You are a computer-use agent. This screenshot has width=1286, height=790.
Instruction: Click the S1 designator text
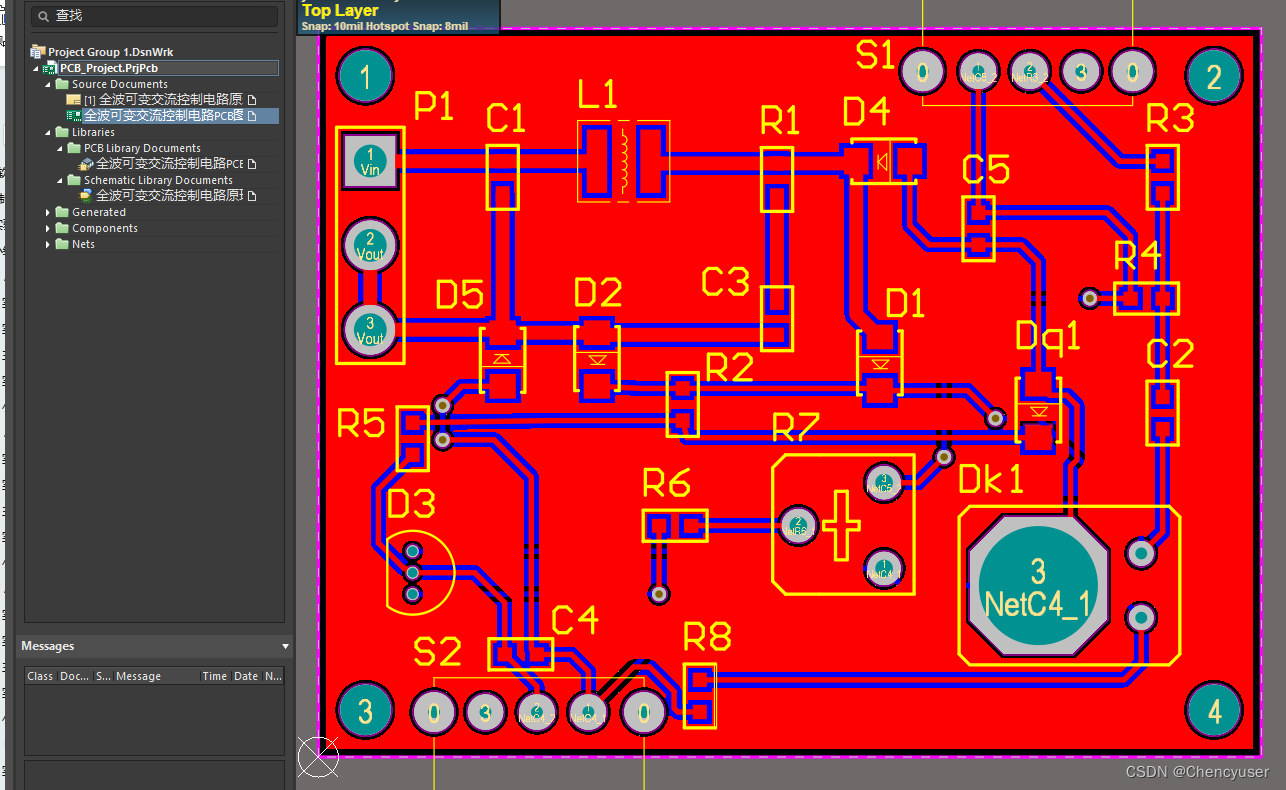875,56
